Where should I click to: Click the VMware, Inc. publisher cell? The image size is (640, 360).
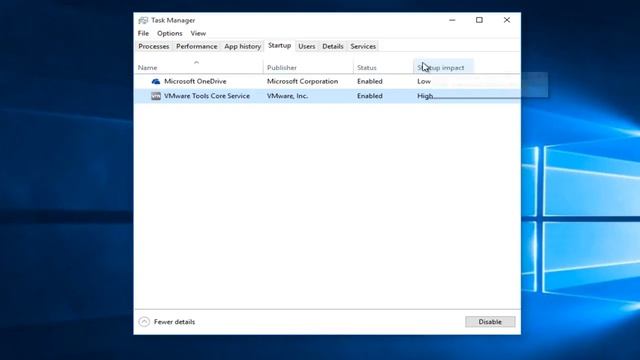coord(287,96)
